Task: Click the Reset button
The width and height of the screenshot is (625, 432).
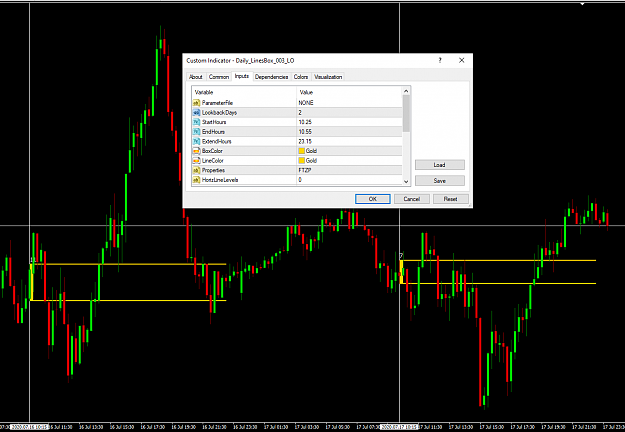Action: pos(451,199)
